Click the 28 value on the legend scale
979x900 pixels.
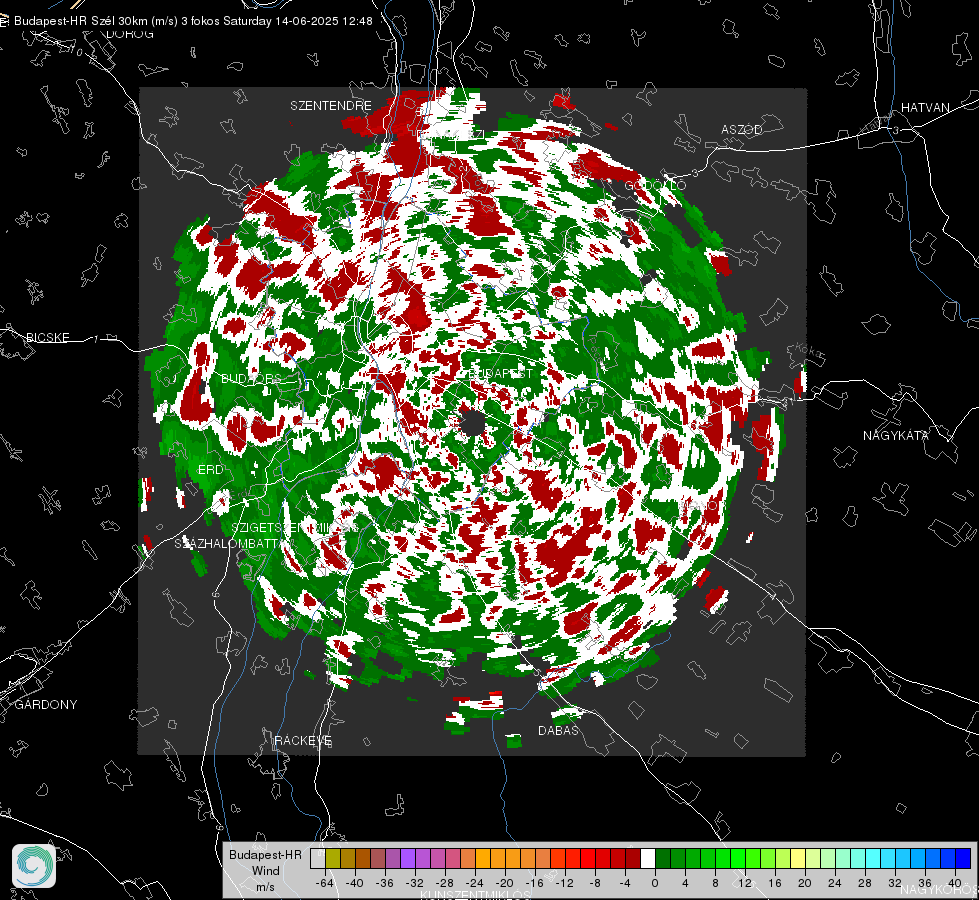point(865,883)
